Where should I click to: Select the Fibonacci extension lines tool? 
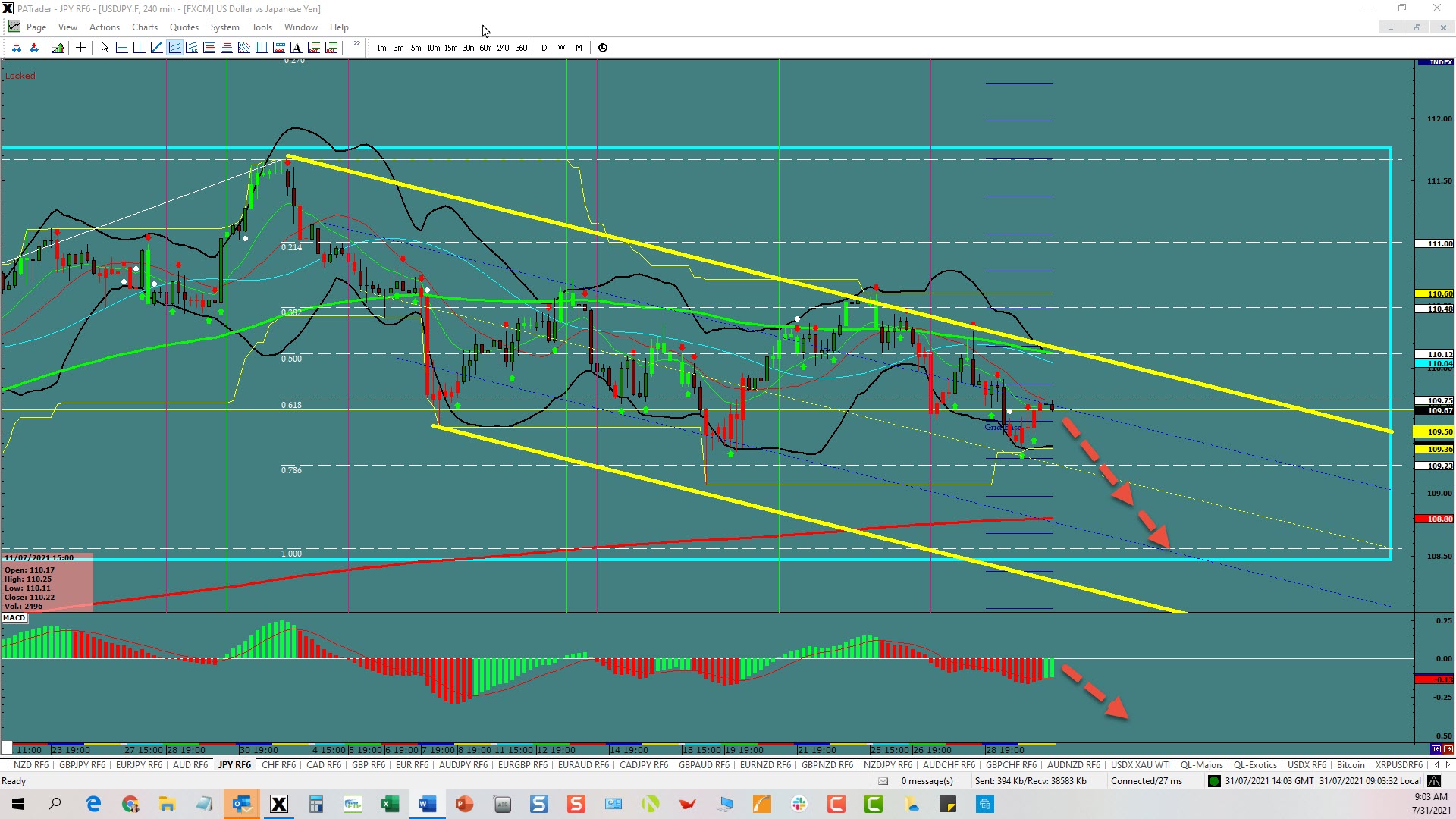pos(227,48)
